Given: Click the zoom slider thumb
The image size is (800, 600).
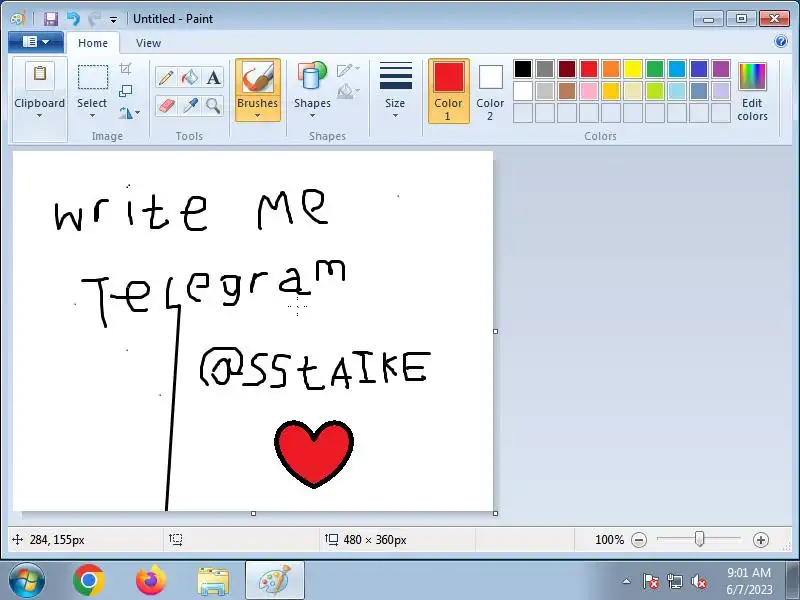Looking at the screenshot, I should click(699, 539).
